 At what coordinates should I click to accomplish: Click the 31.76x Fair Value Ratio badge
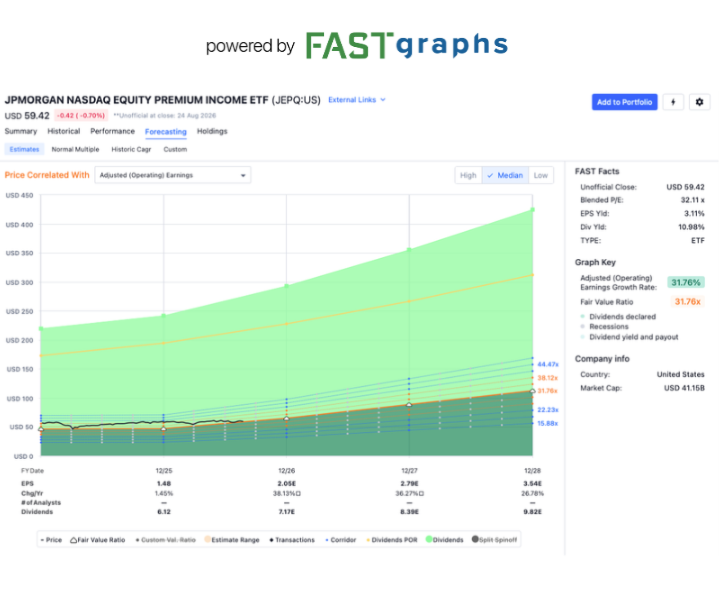pyautogui.click(x=687, y=302)
